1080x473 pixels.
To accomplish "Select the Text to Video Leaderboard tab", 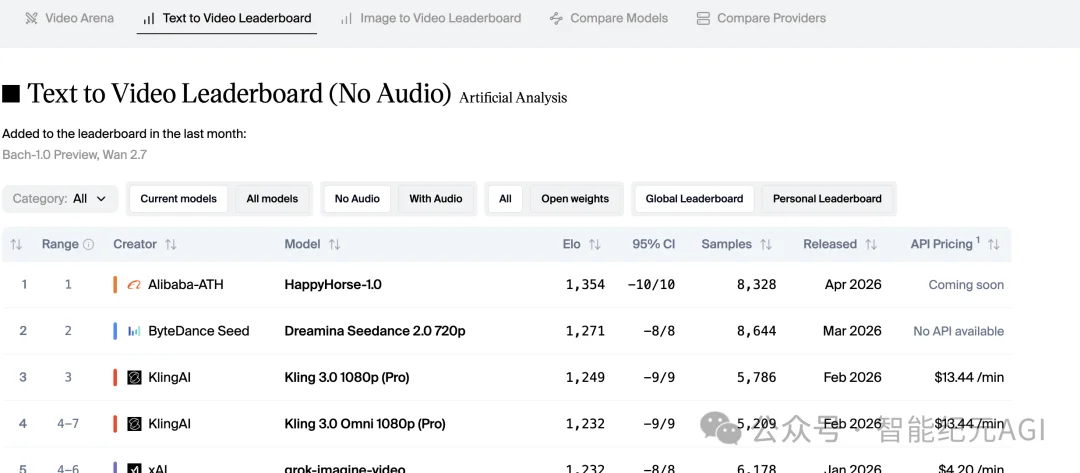I will click(x=227, y=18).
